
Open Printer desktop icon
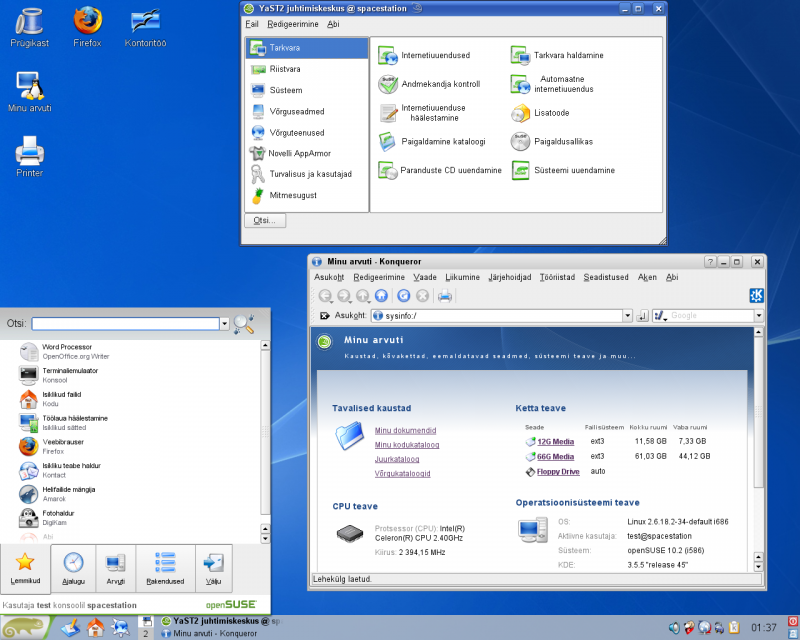(x=30, y=156)
